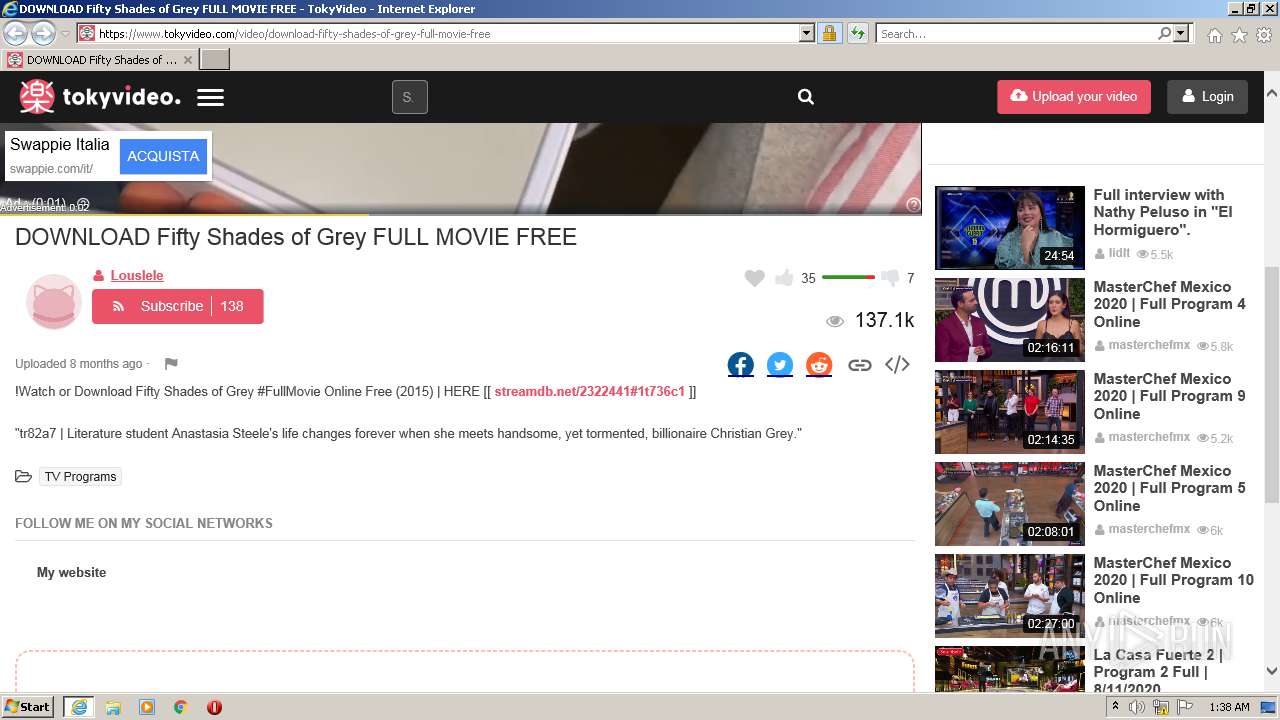Image resolution: width=1280 pixels, height=720 pixels.
Task: Get the embed code icon
Action: click(897, 364)
